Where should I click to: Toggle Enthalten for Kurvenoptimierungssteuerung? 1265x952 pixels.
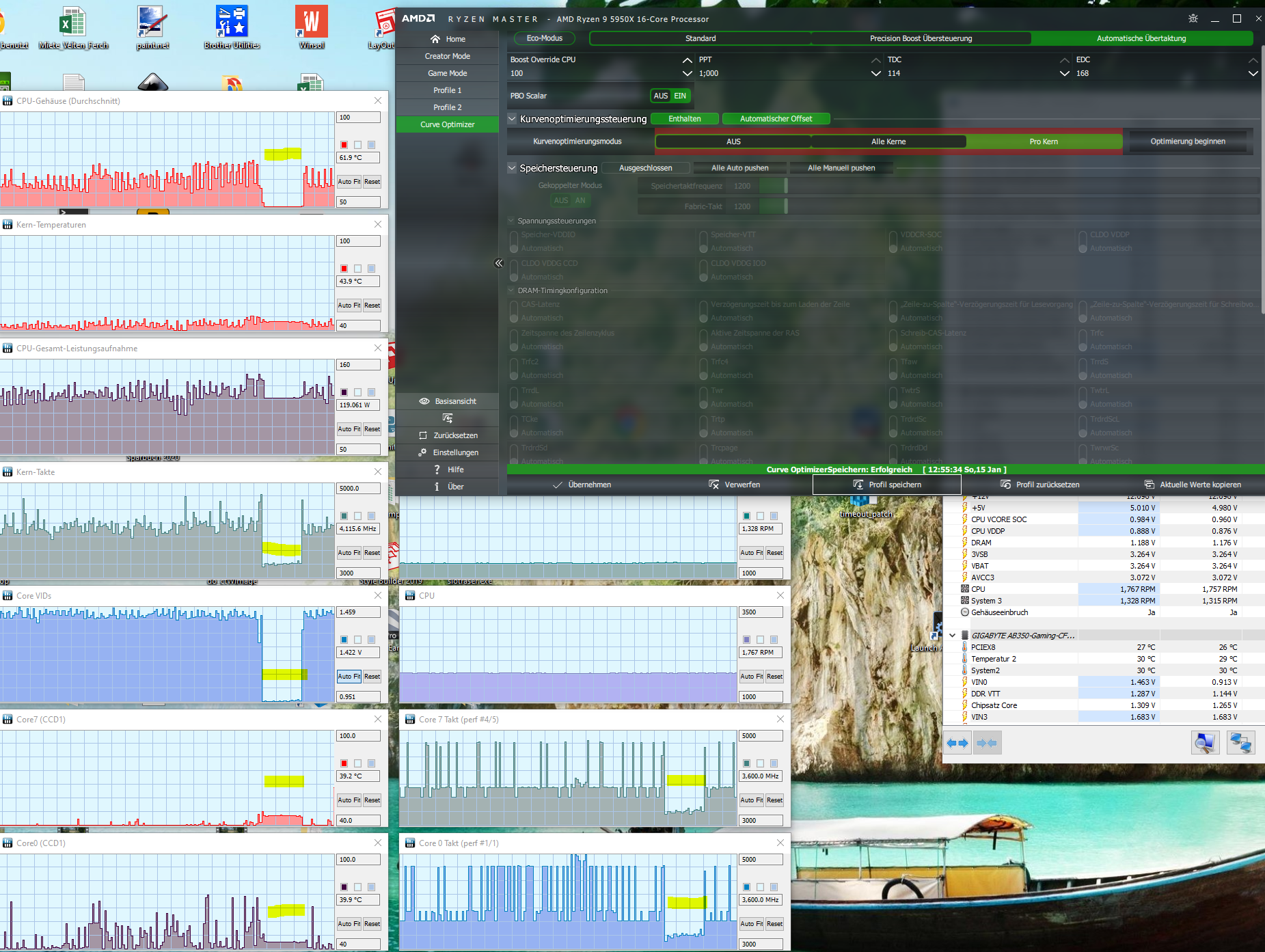click(x=685, y=119)
